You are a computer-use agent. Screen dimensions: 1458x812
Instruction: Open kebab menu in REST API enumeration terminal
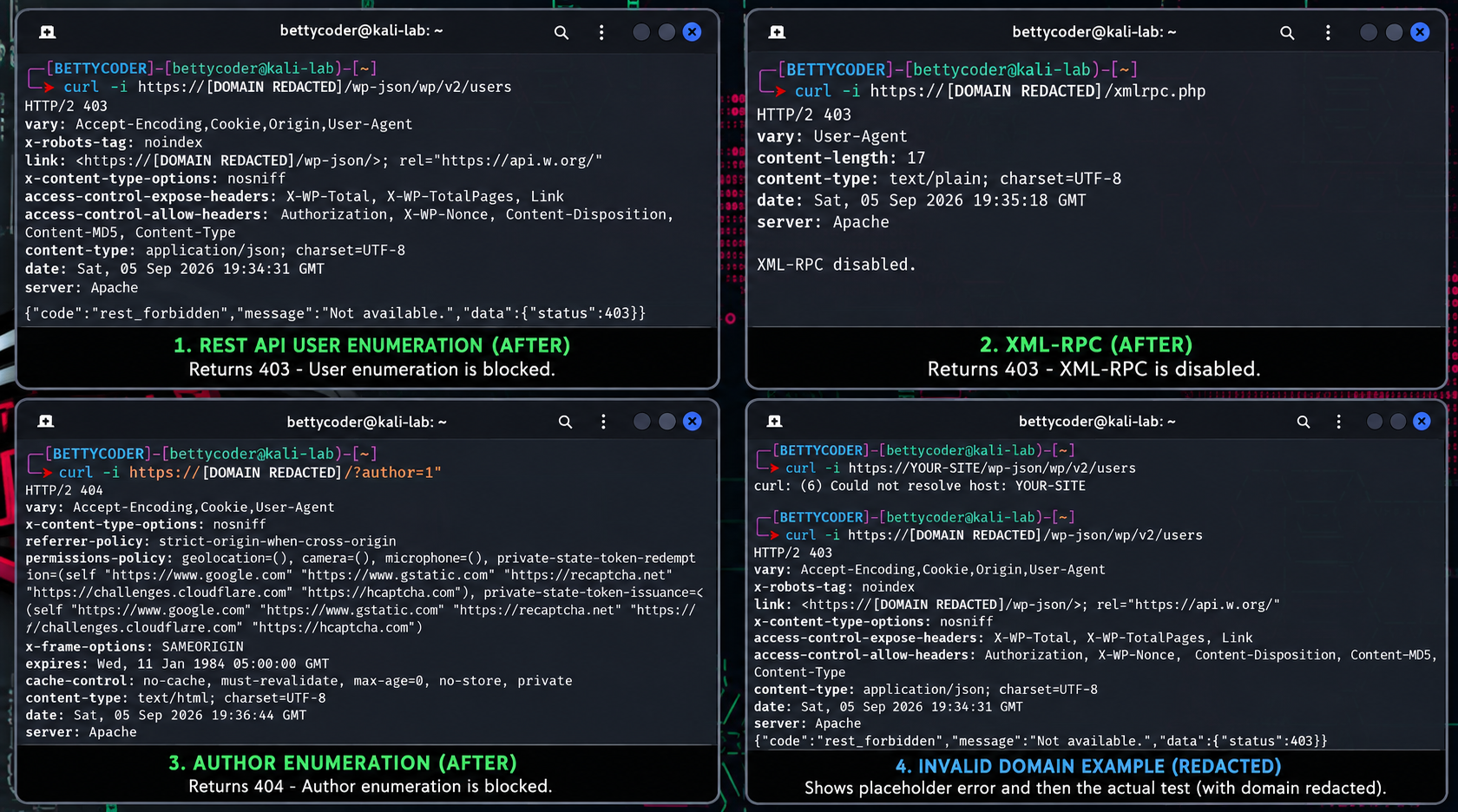point(601,32)
